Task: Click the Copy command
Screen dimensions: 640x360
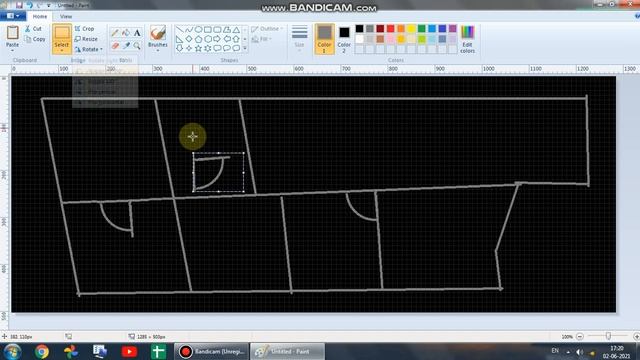Action: coord(35,39)
